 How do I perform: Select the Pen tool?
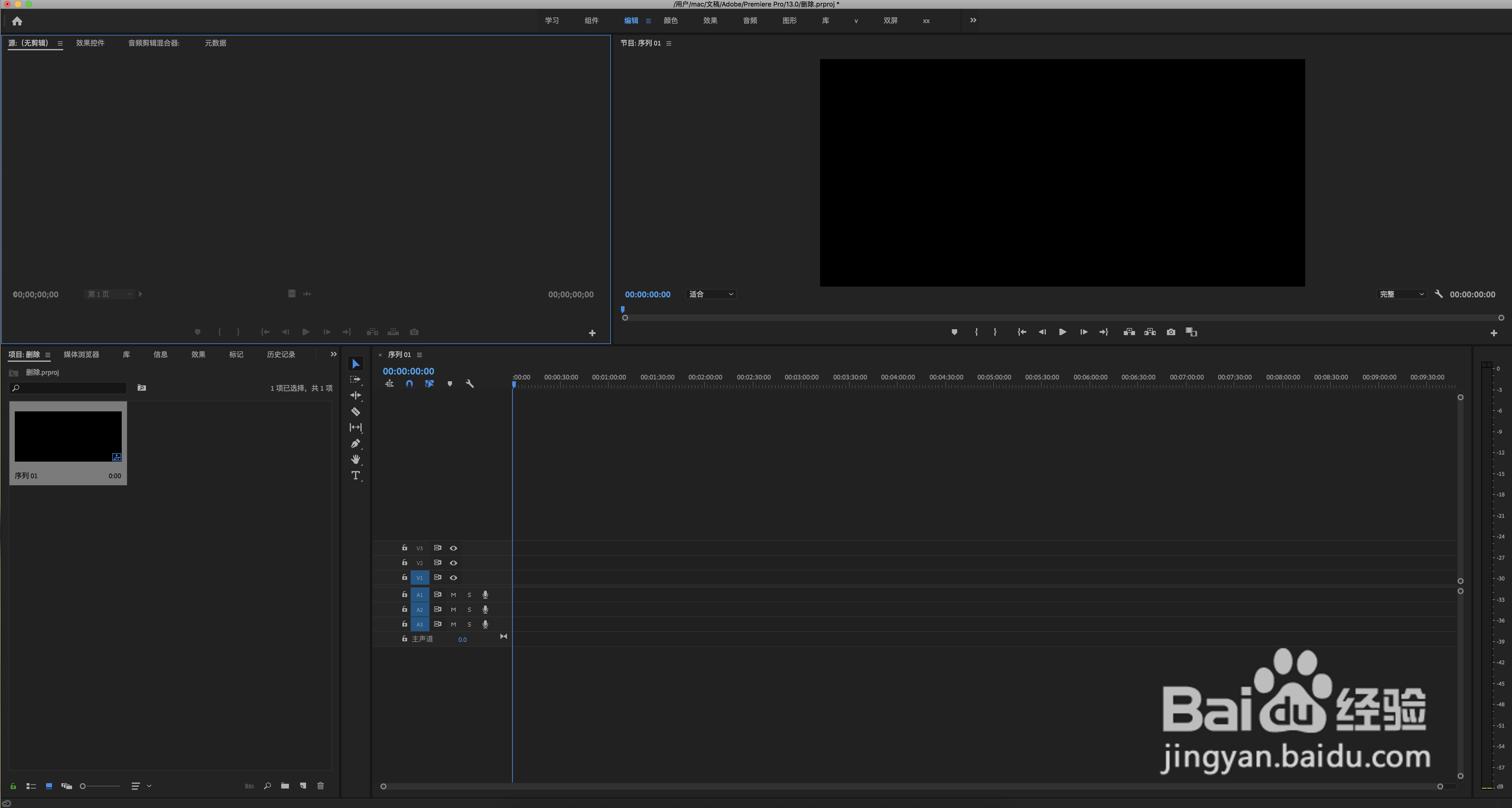356,443
